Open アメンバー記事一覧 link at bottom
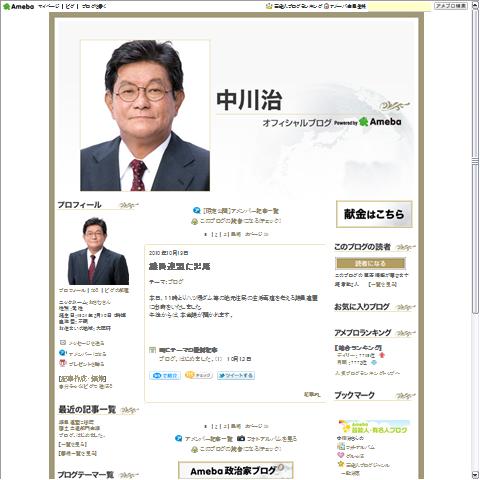 pyautogui.click(x=209, y=439)
